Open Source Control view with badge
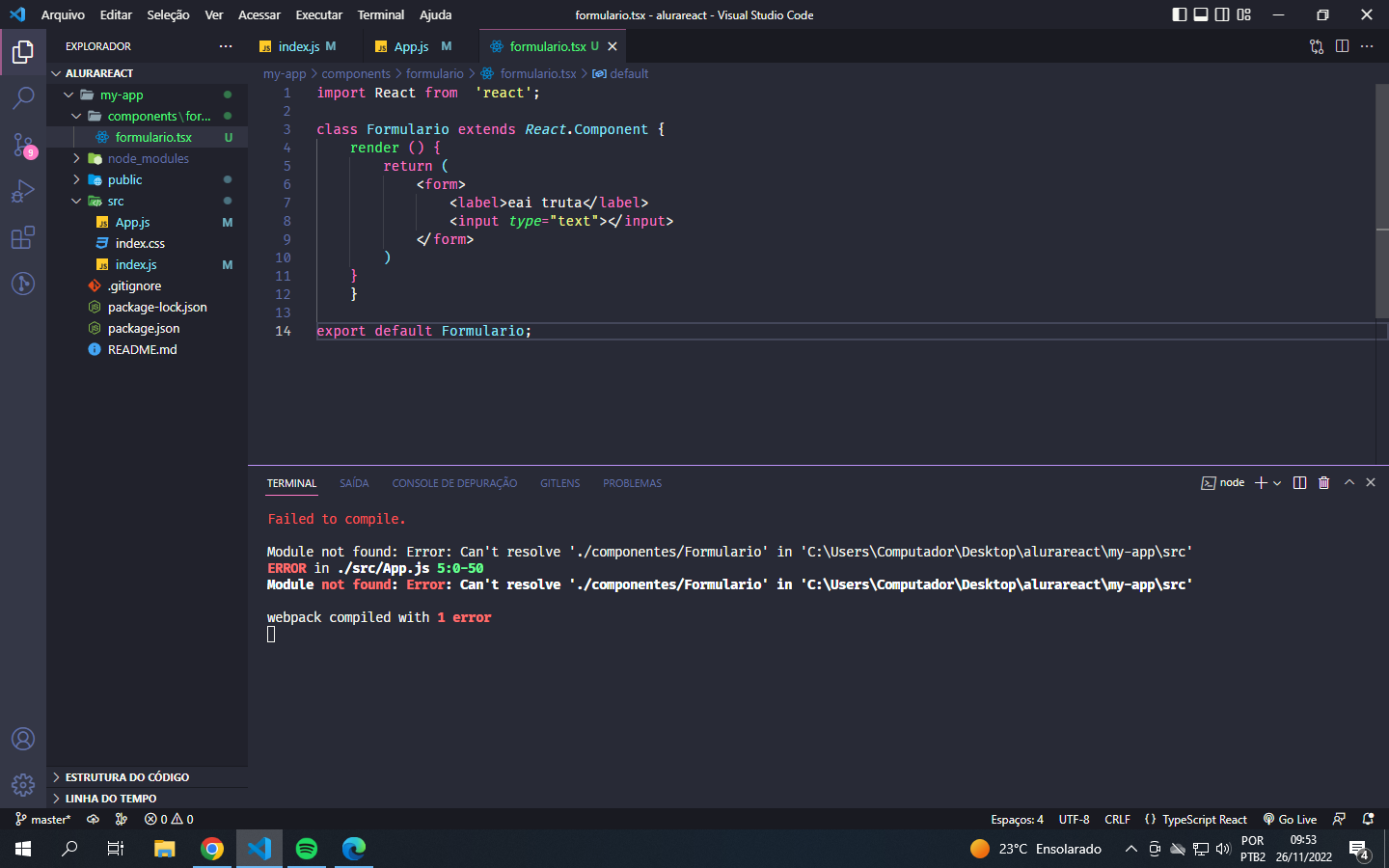This screenshot has width=1389, height=868. 23,145
